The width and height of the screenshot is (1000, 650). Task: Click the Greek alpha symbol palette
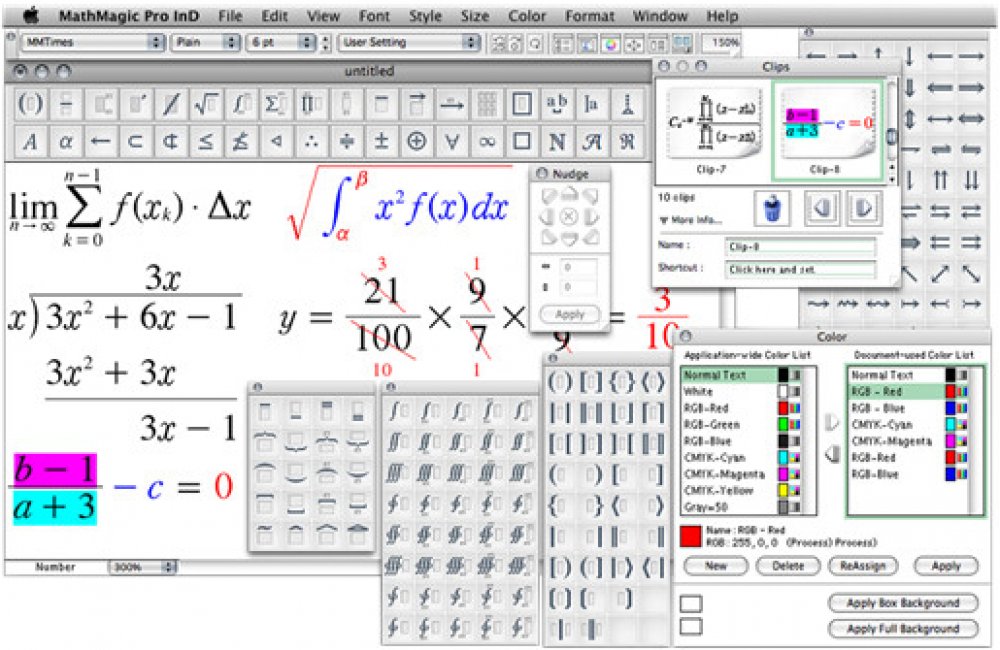tap(66, 141)
